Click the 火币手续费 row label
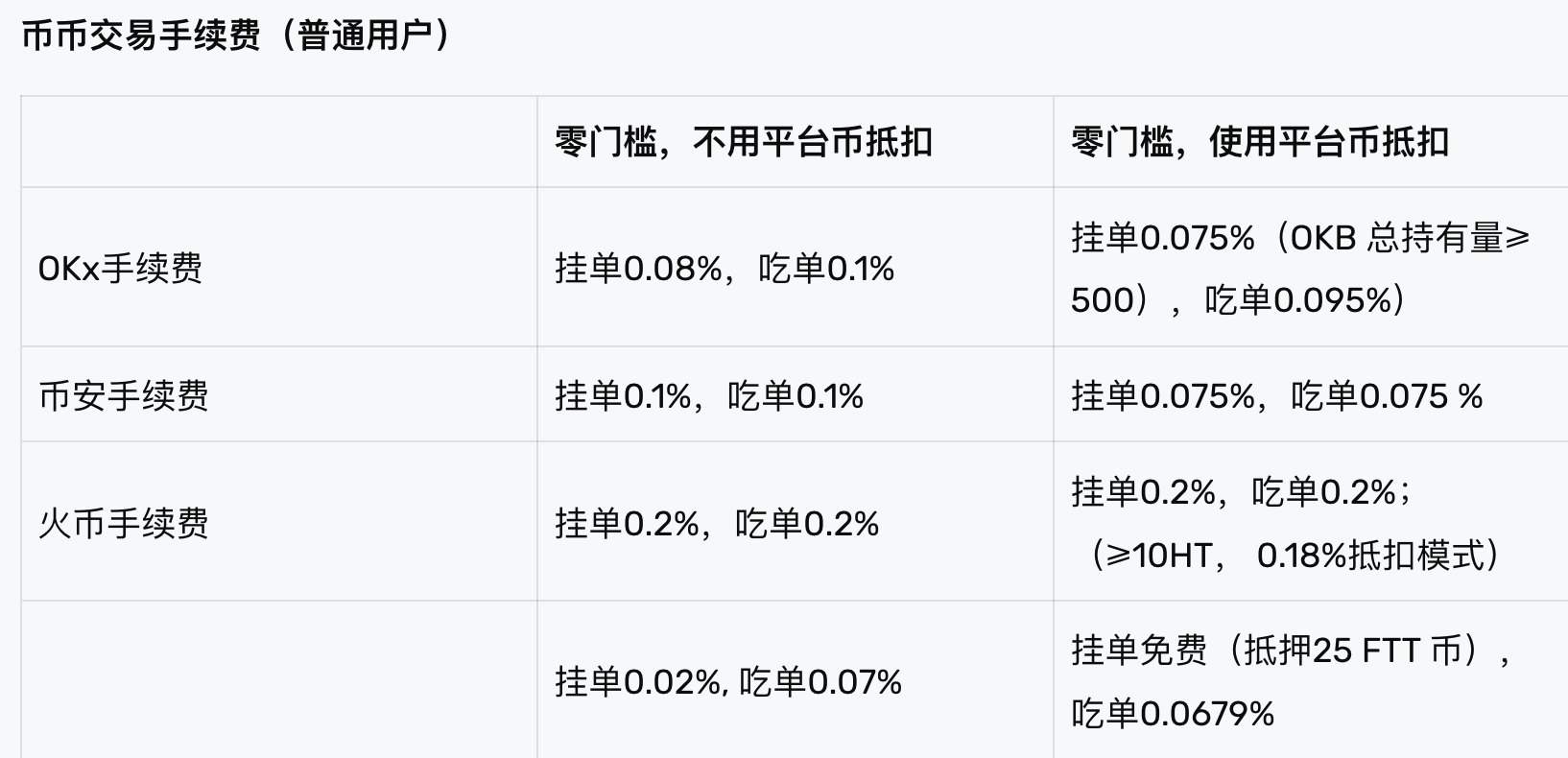 tap(124, 523)
